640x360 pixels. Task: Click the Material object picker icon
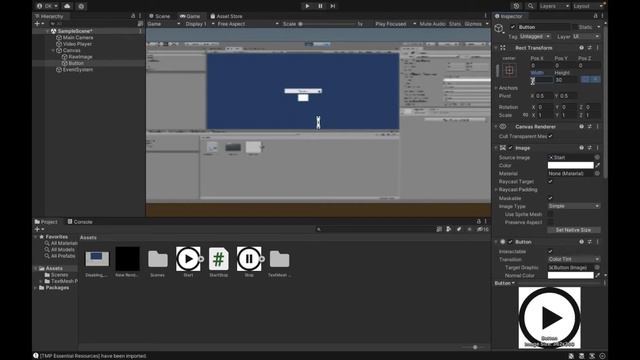tap(597, 173)
